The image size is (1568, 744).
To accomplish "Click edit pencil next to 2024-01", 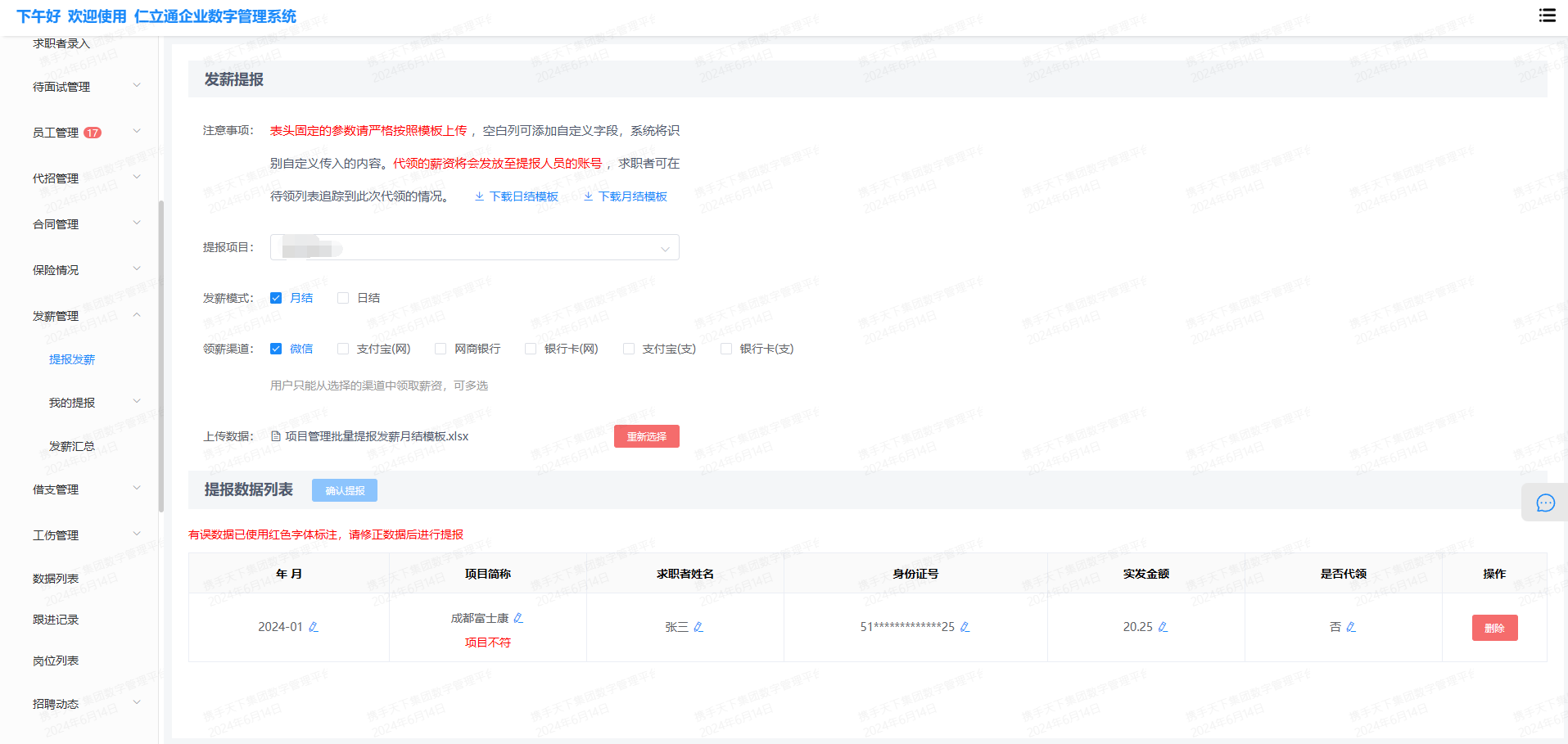I will 313,627.
